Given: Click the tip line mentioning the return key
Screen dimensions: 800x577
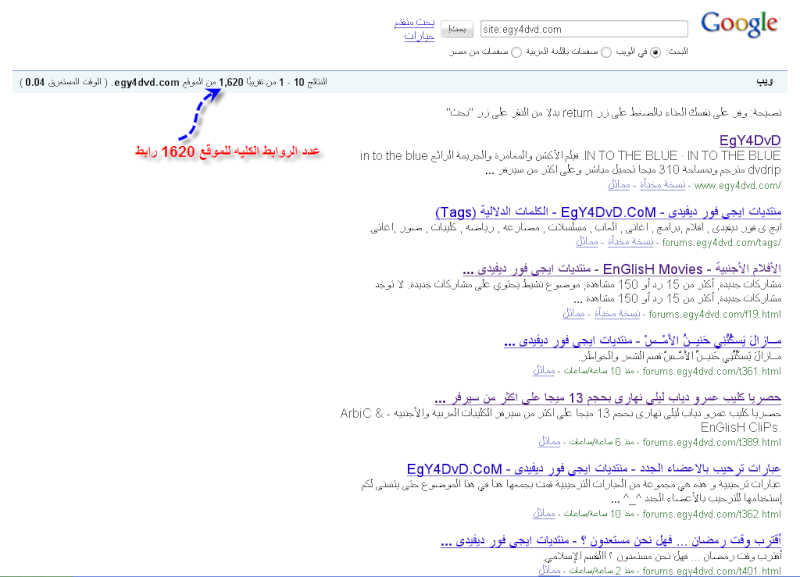Looking at the screenshot, I should tap(614, 112).
